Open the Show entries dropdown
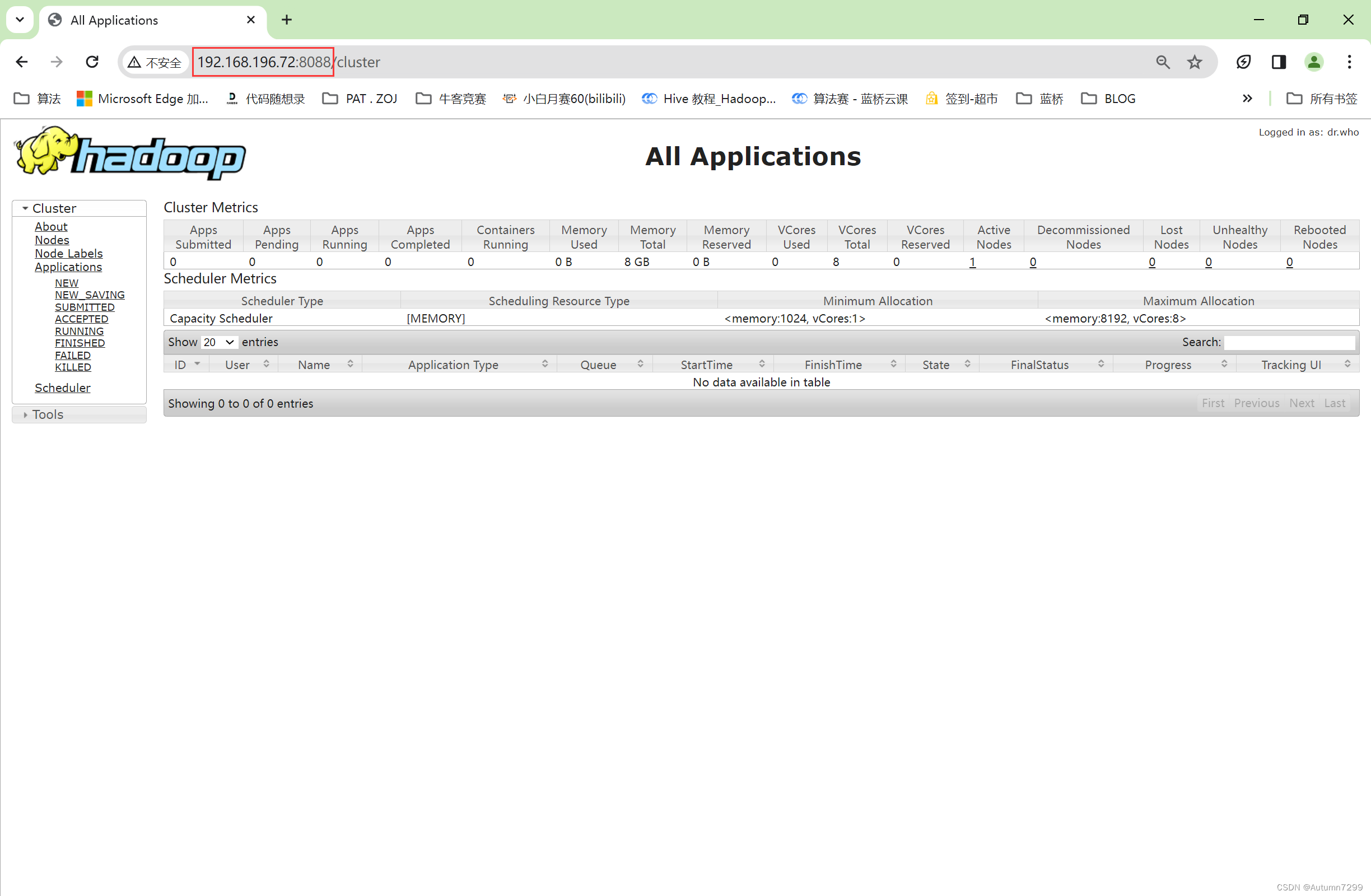Viewport: 1371px width, 896px height. pyautogui.click(x=218, y=342)
